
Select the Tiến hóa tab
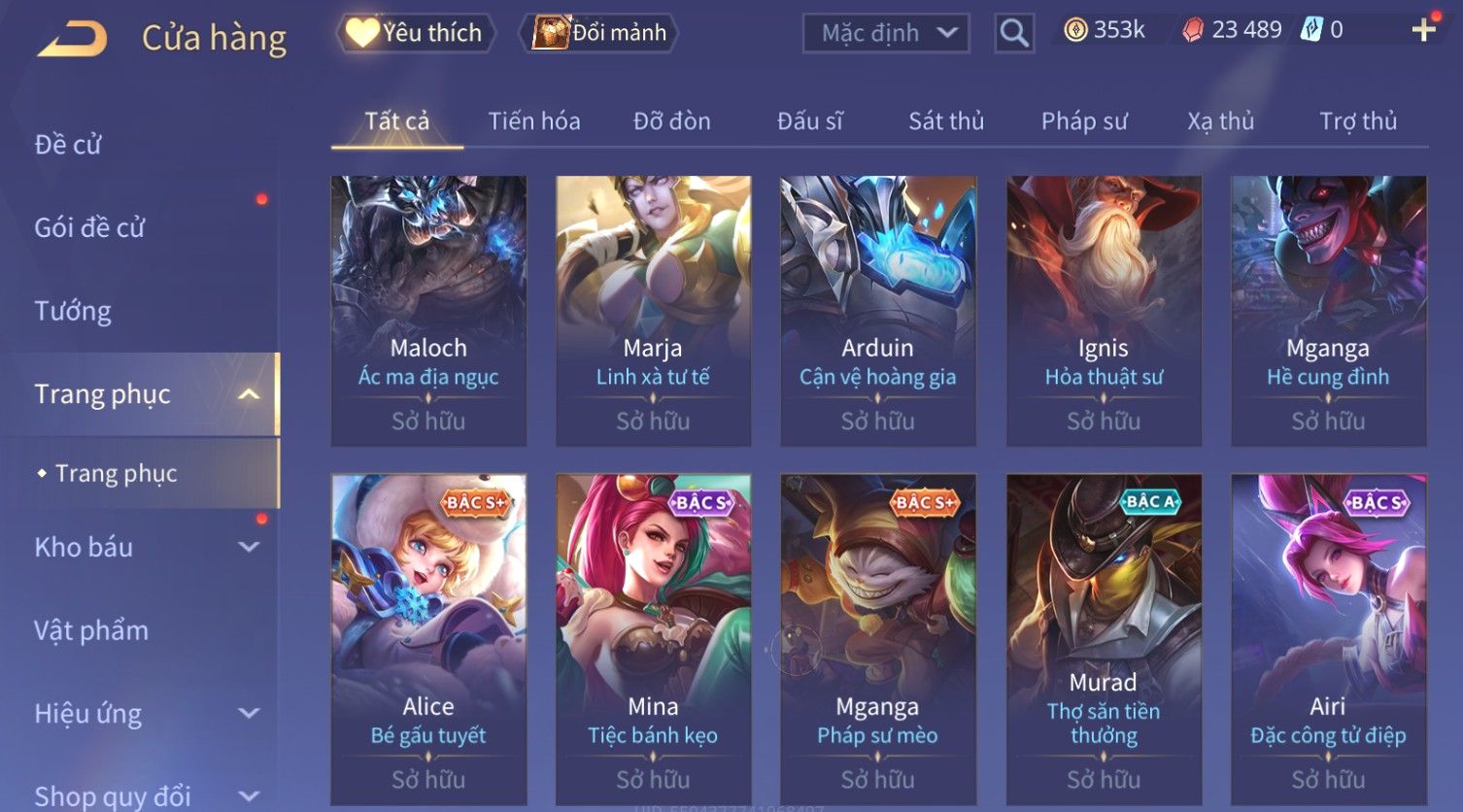534,121
